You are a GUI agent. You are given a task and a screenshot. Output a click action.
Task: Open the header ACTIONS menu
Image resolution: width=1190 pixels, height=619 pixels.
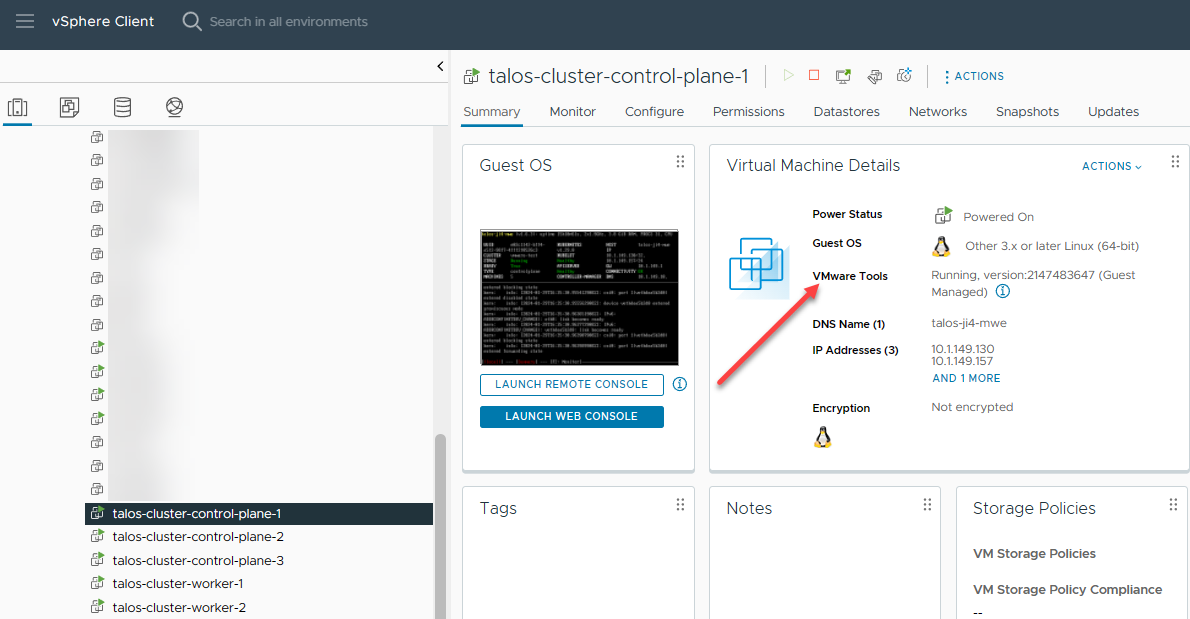[974, 77]
